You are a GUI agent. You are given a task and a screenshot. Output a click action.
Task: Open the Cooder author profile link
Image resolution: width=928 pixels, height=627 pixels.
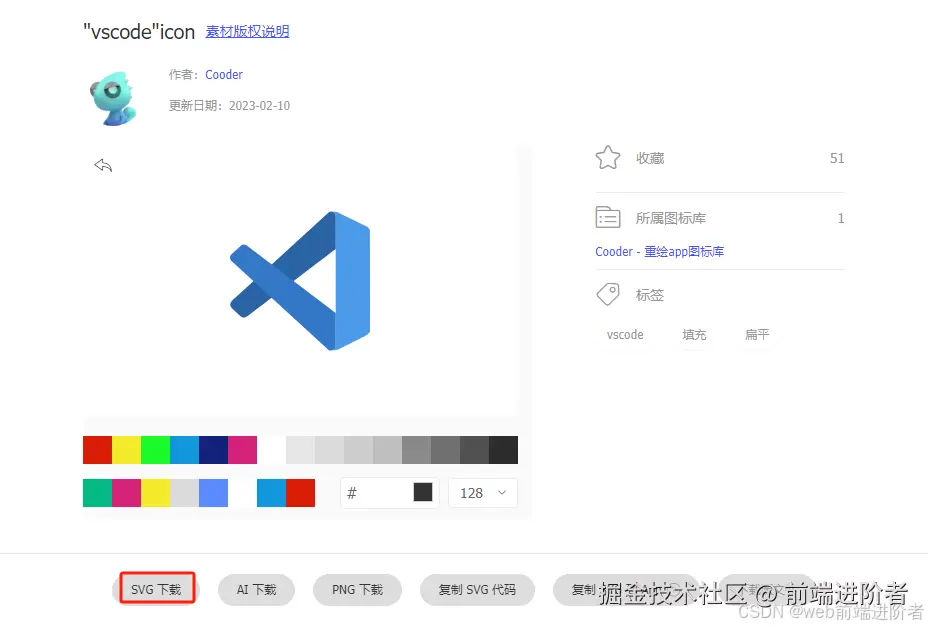(x=224, y=74)
